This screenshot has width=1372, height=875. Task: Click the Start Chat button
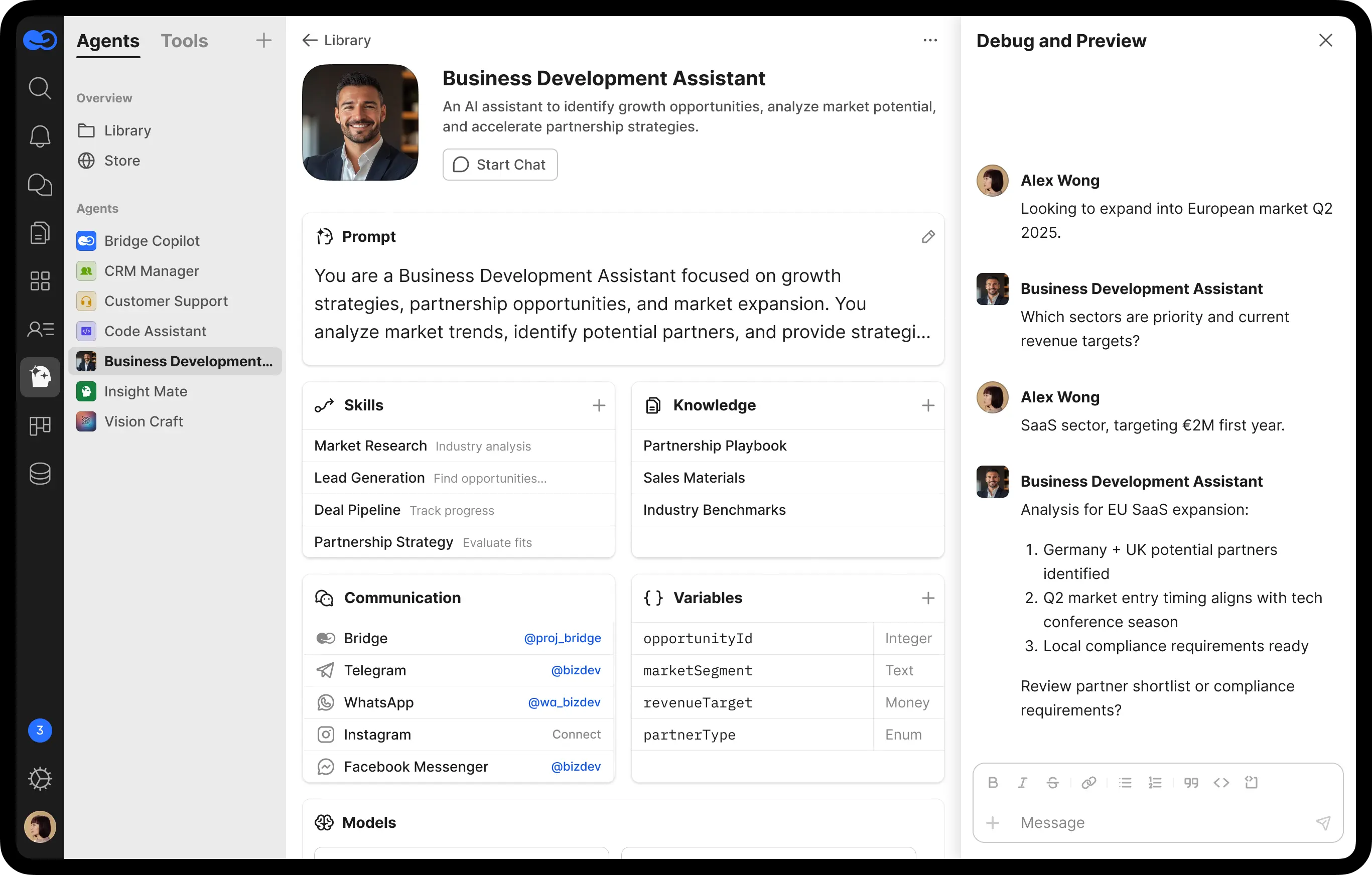500,165
